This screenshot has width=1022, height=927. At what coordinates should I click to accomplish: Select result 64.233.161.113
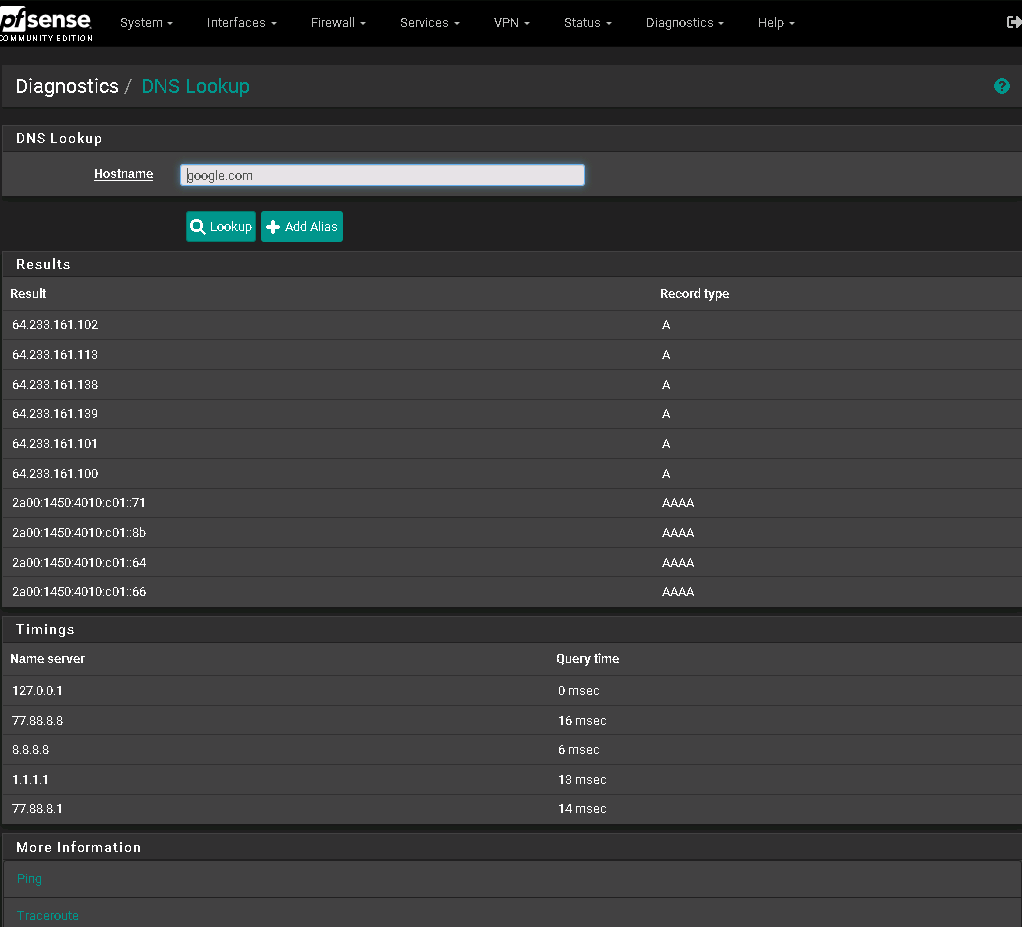(x=55, y=355)
